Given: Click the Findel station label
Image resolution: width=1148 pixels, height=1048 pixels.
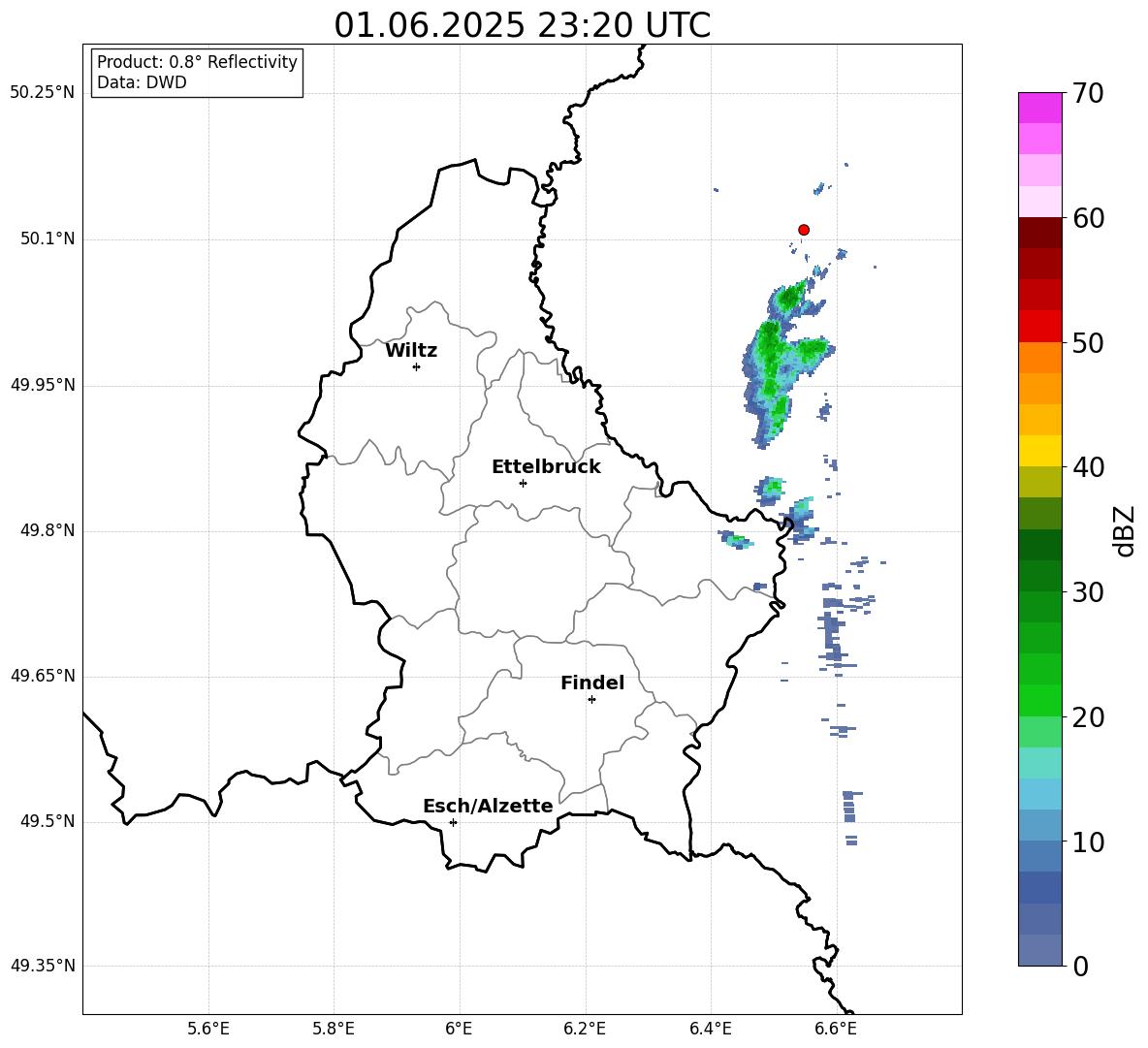Looking at the screenshot, I should point(592,683).
